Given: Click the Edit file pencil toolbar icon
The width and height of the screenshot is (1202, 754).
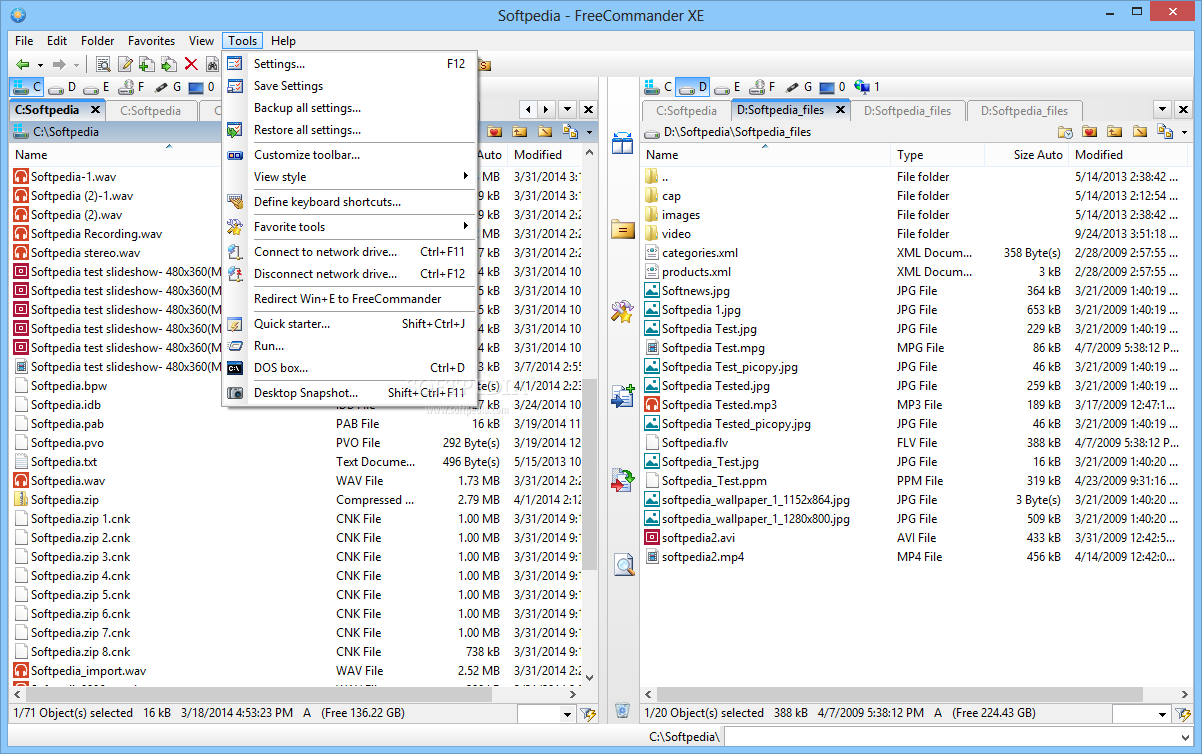Looking at the screenshot, I should [125, 64].
